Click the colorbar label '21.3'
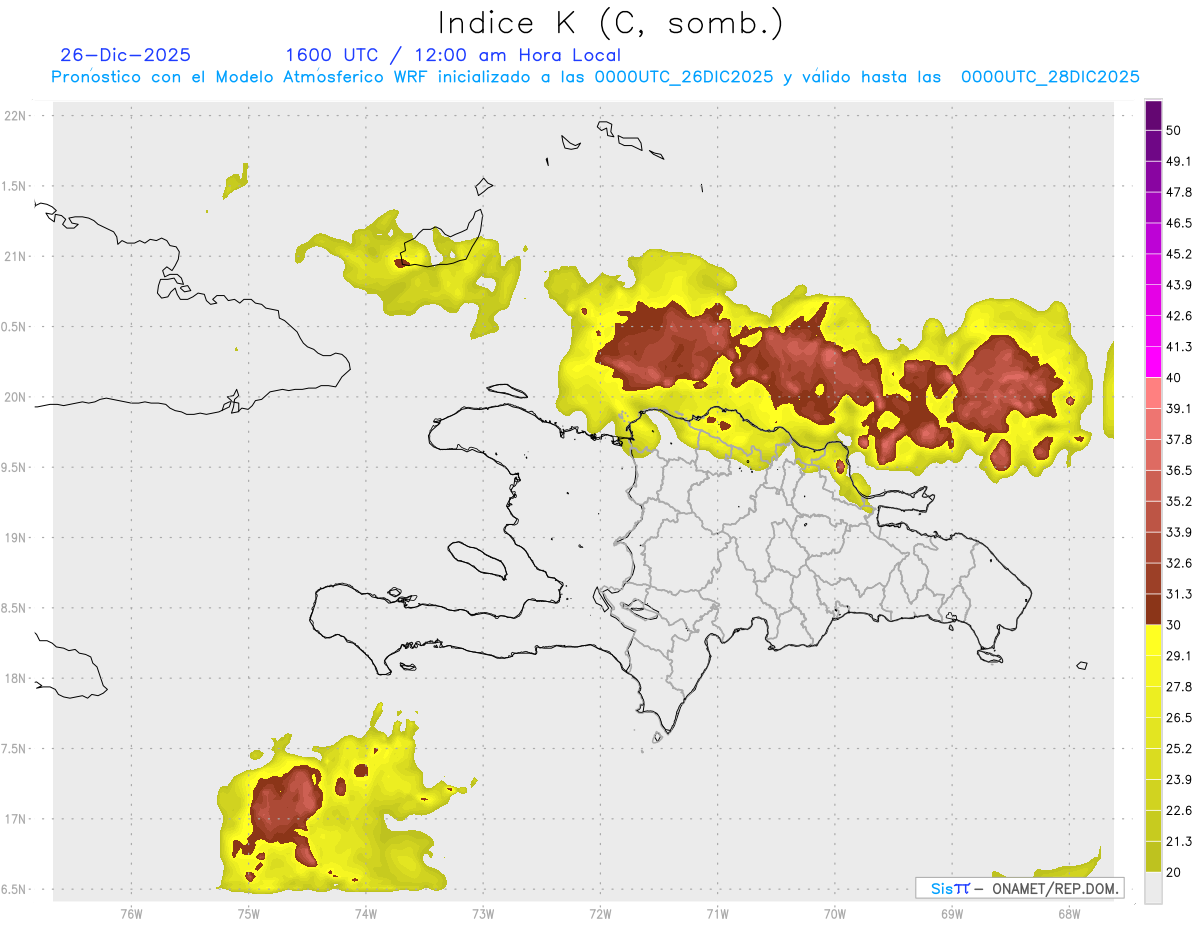1200x927 pixels. tap(1180, 841)
